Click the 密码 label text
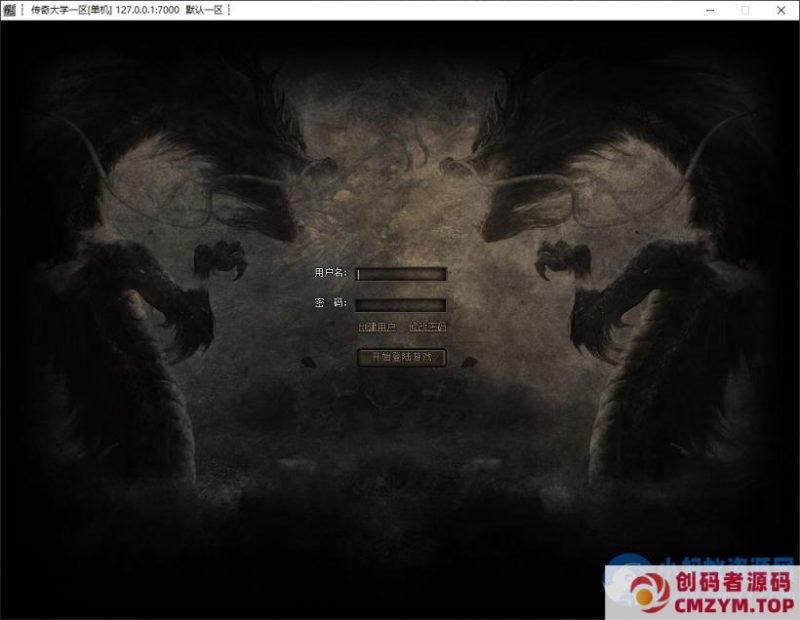This screenshot has height=620, width=800. coord(330,304)
